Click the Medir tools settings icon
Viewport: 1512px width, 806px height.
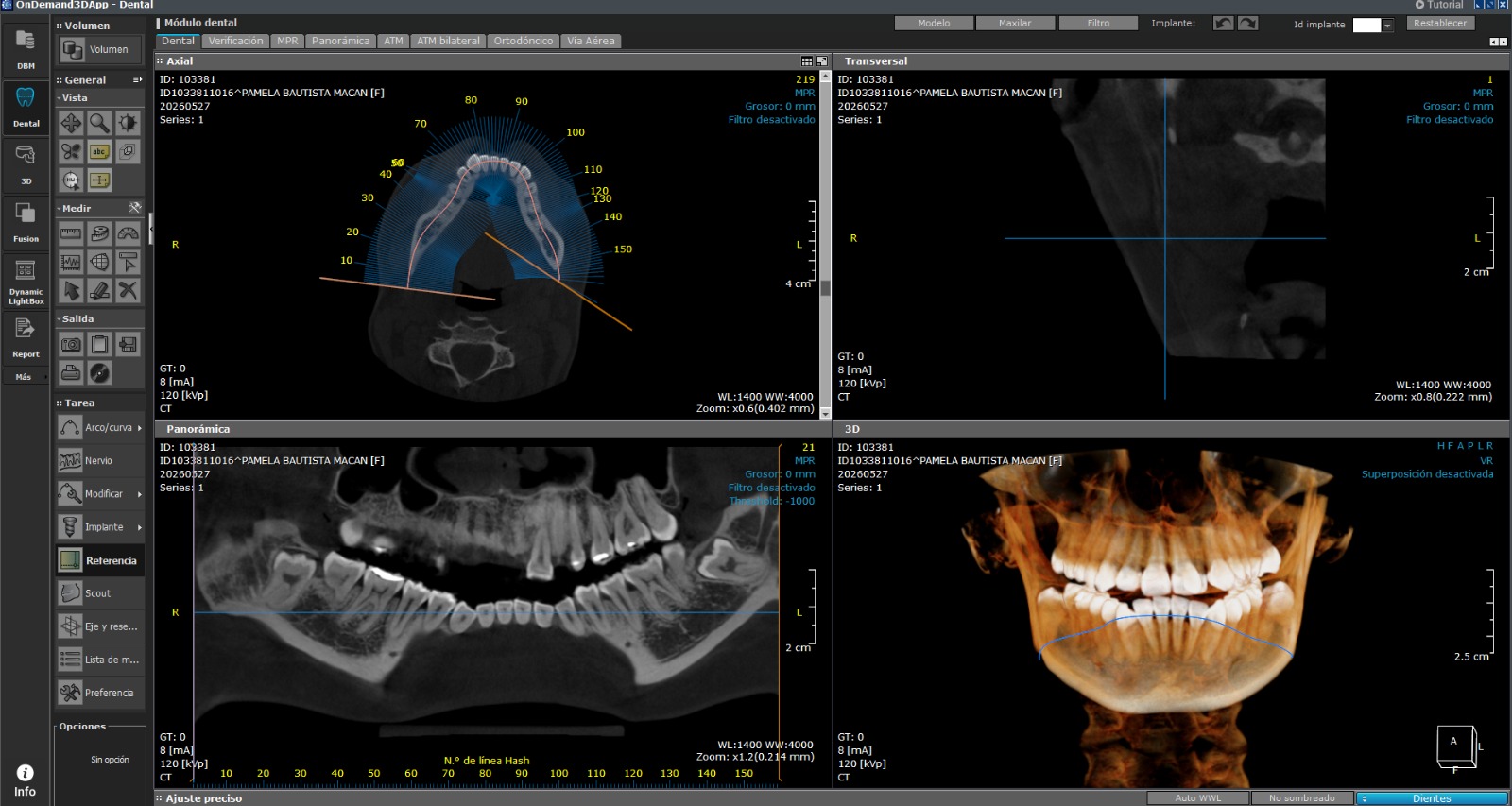click(x=135, y=207)
